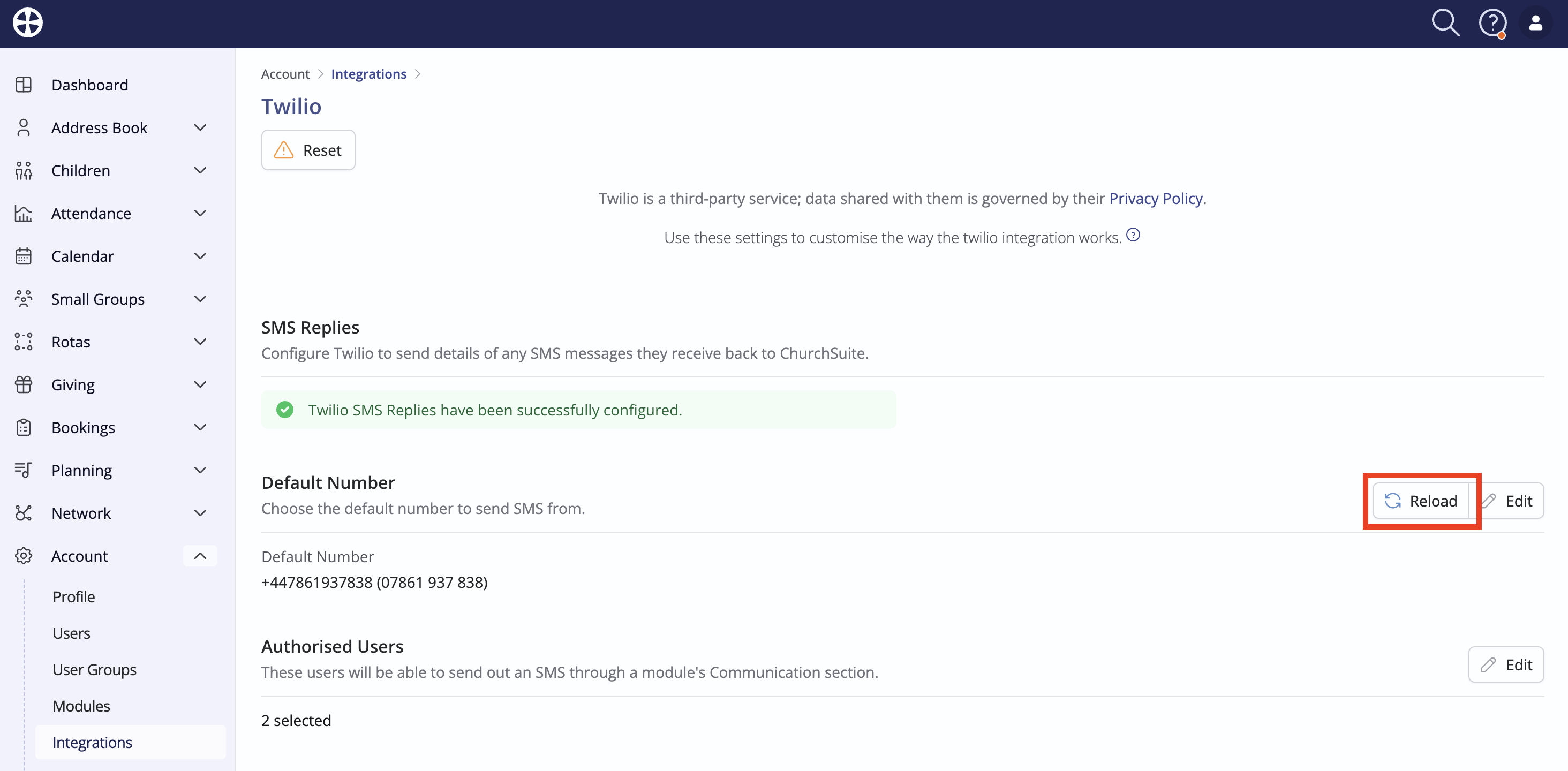
Task: Edit the Authorised Users setting
Action: pos(1506,664)
